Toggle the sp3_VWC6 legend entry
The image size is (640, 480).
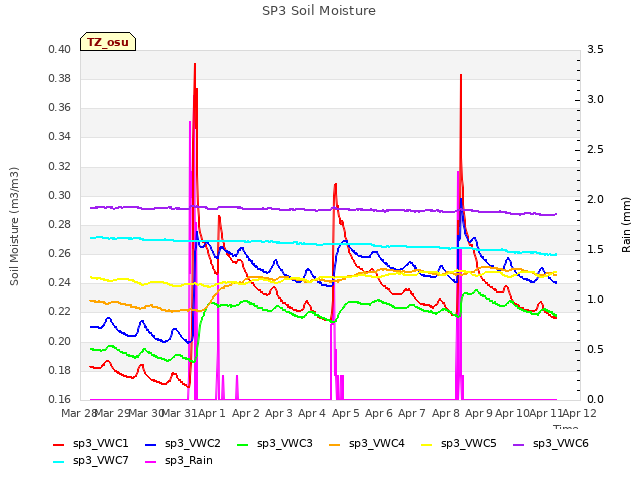(551, 444)
